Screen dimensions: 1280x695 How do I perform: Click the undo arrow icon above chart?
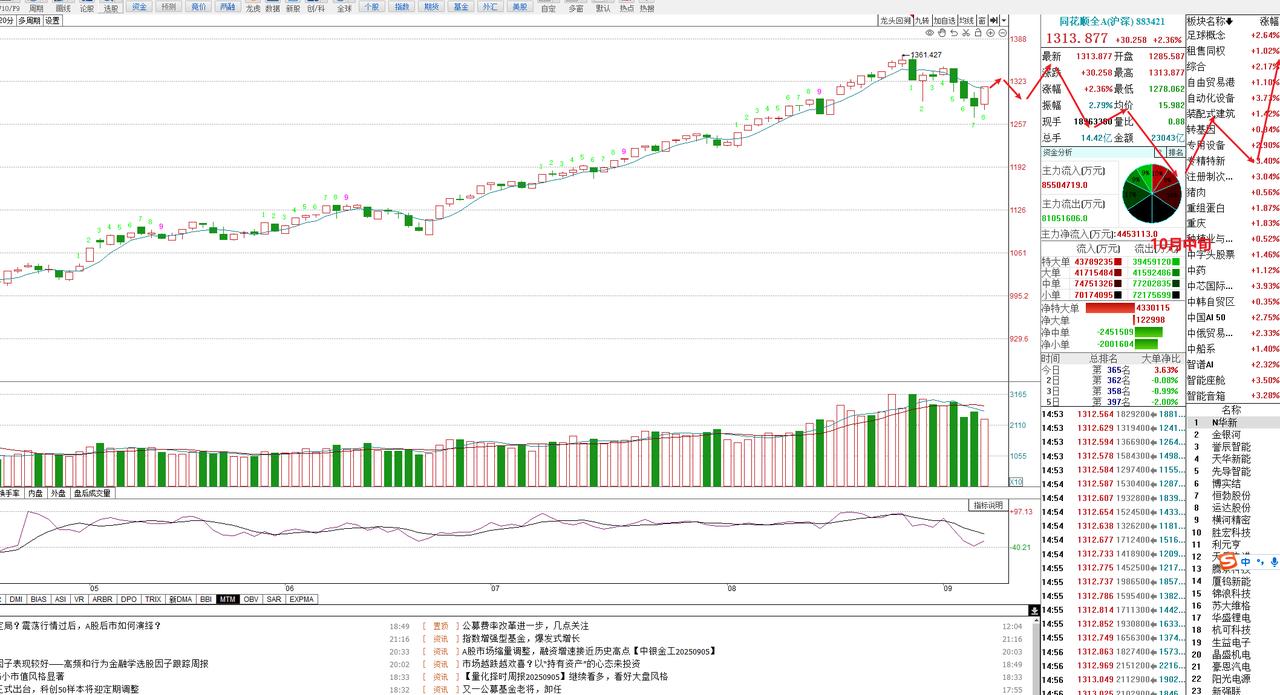tap(954, 33)
